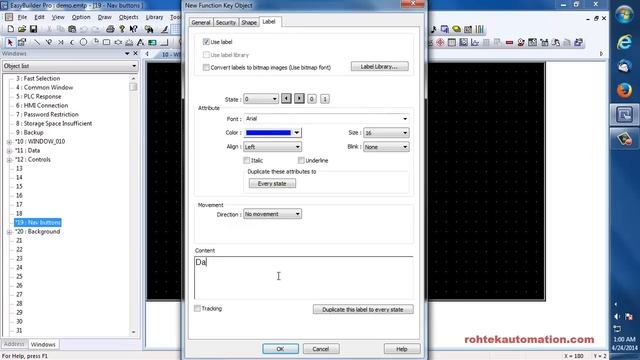
Task: Select *19 : Nav buttons in the window tree
Action: tap(38, 222)
